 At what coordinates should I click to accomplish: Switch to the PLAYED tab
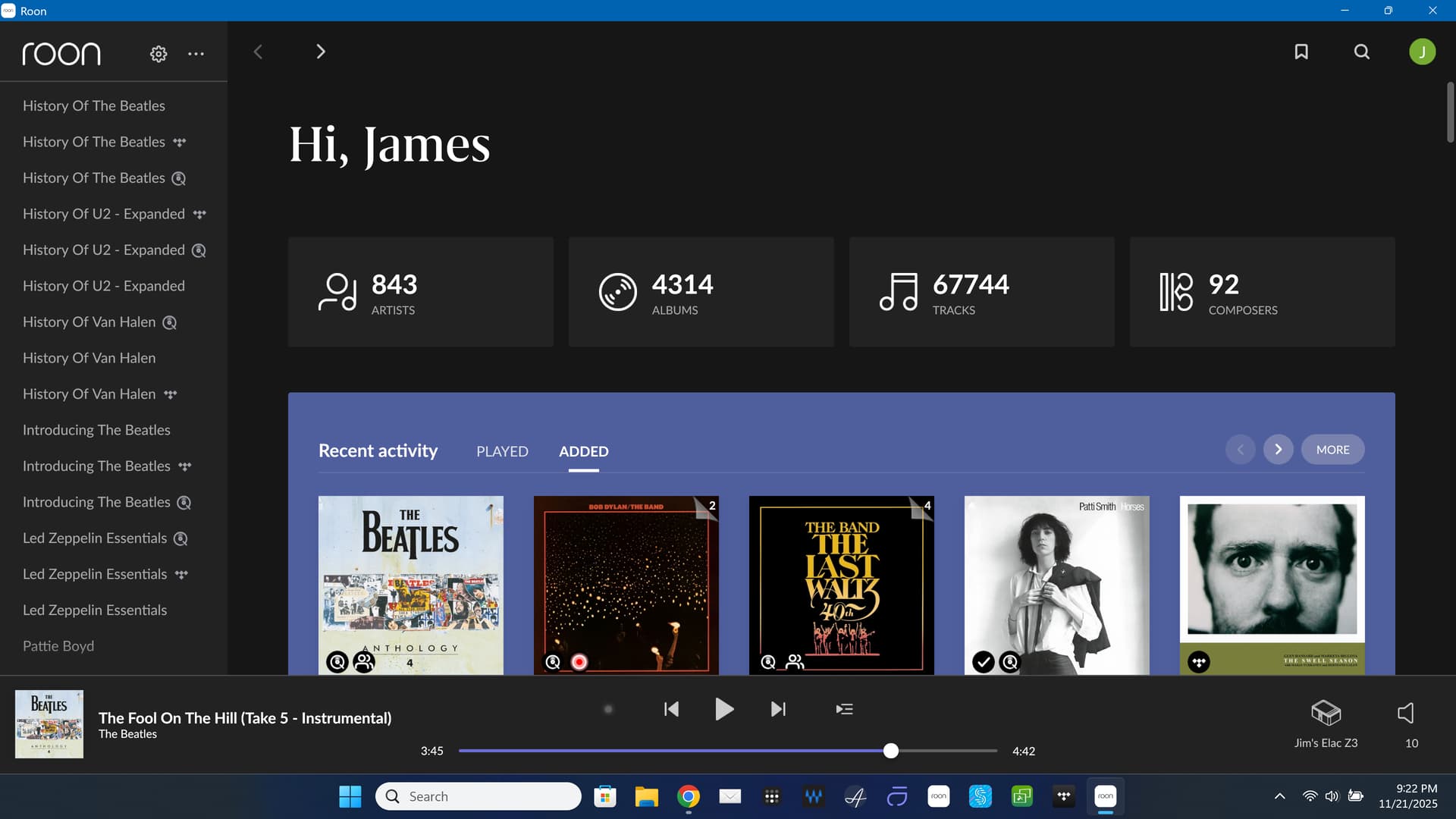pyautogui.click(x=502, y=451)
